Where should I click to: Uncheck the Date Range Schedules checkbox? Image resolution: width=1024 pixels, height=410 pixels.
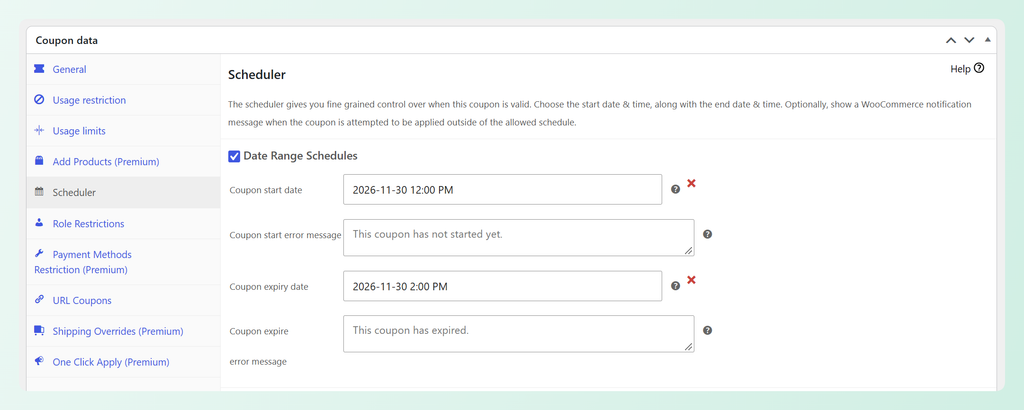pyautogui.click(x=234, y=157)
